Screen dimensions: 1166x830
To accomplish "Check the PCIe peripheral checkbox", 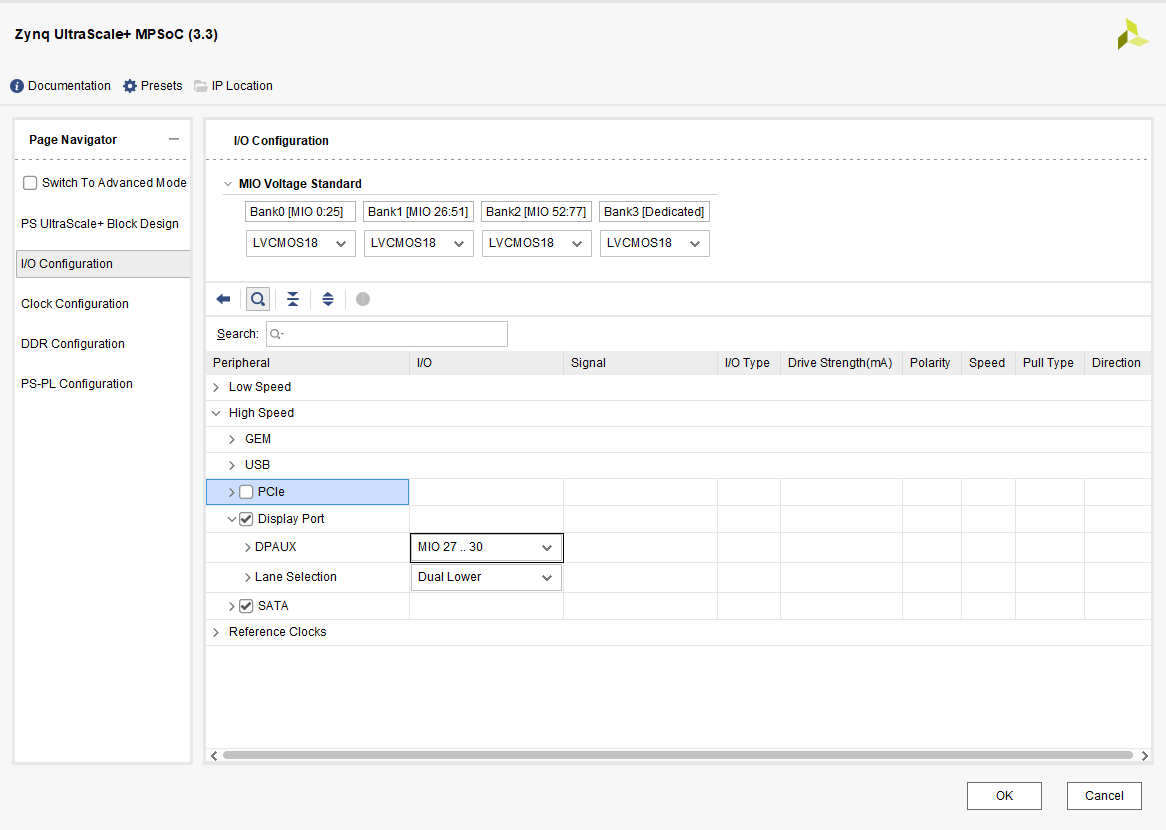I will [x=246, y=492].
